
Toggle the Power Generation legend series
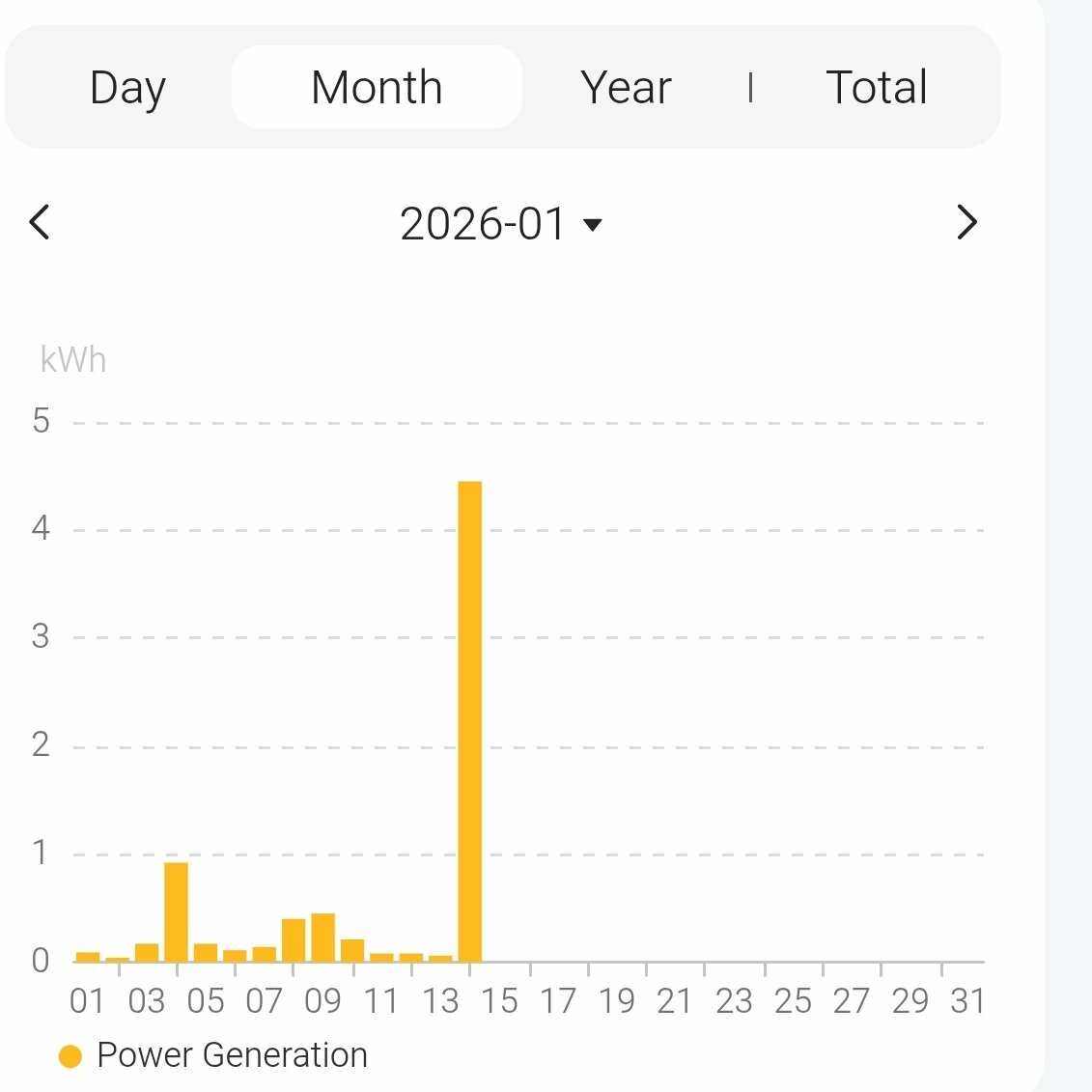coord(232,1055)
